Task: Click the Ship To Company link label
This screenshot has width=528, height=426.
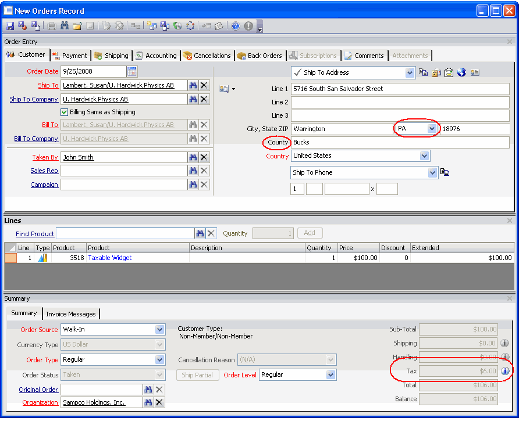Action: click(34, 99)
